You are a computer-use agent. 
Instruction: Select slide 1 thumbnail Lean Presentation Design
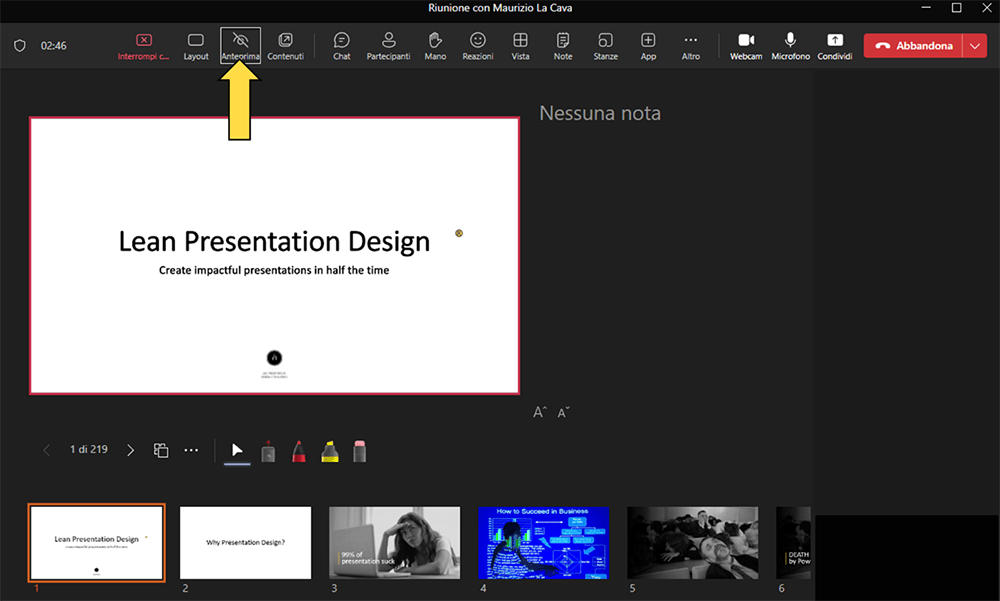click(96, 543)
